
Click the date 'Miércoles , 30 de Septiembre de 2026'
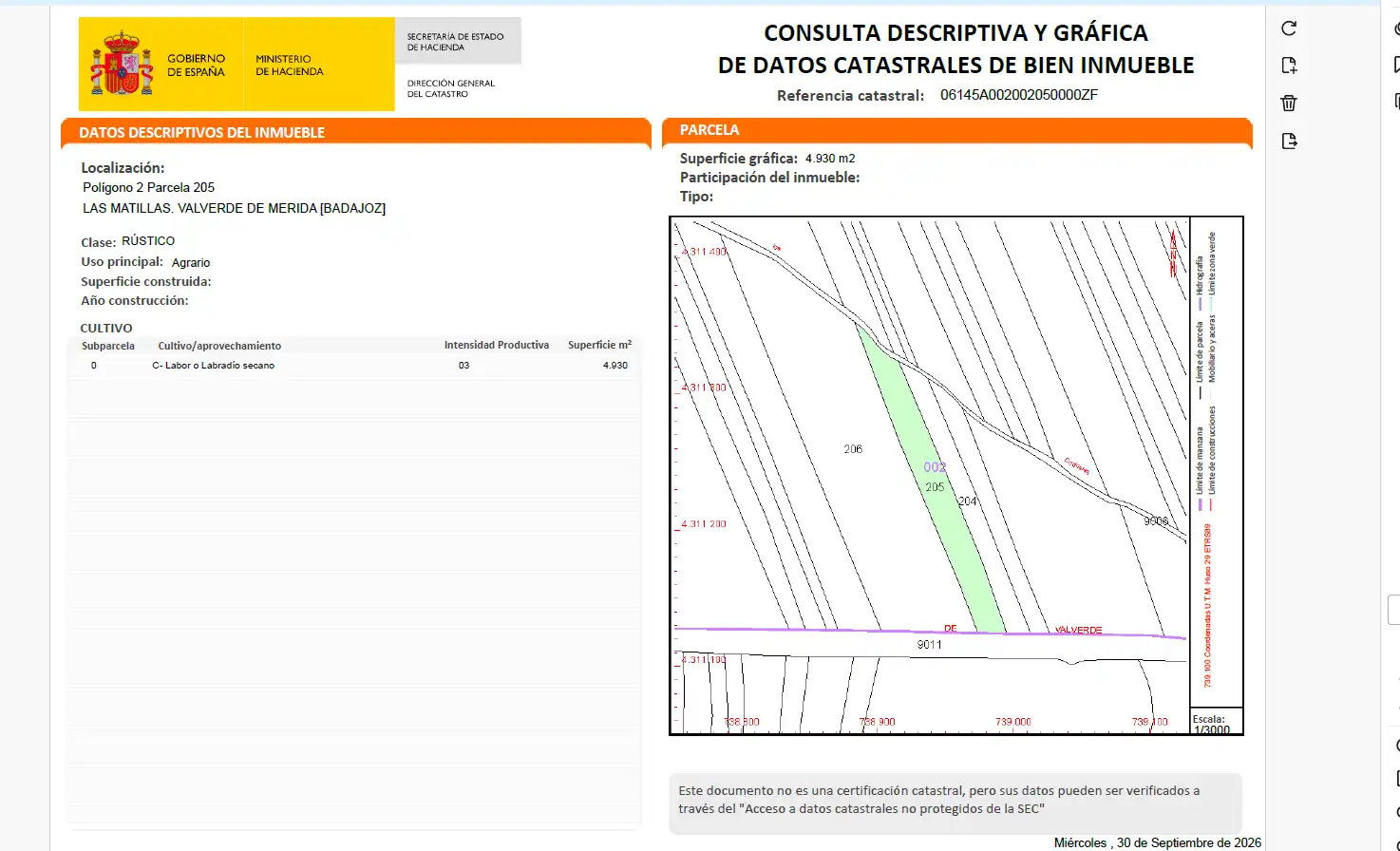click(x=1158, y=843)
